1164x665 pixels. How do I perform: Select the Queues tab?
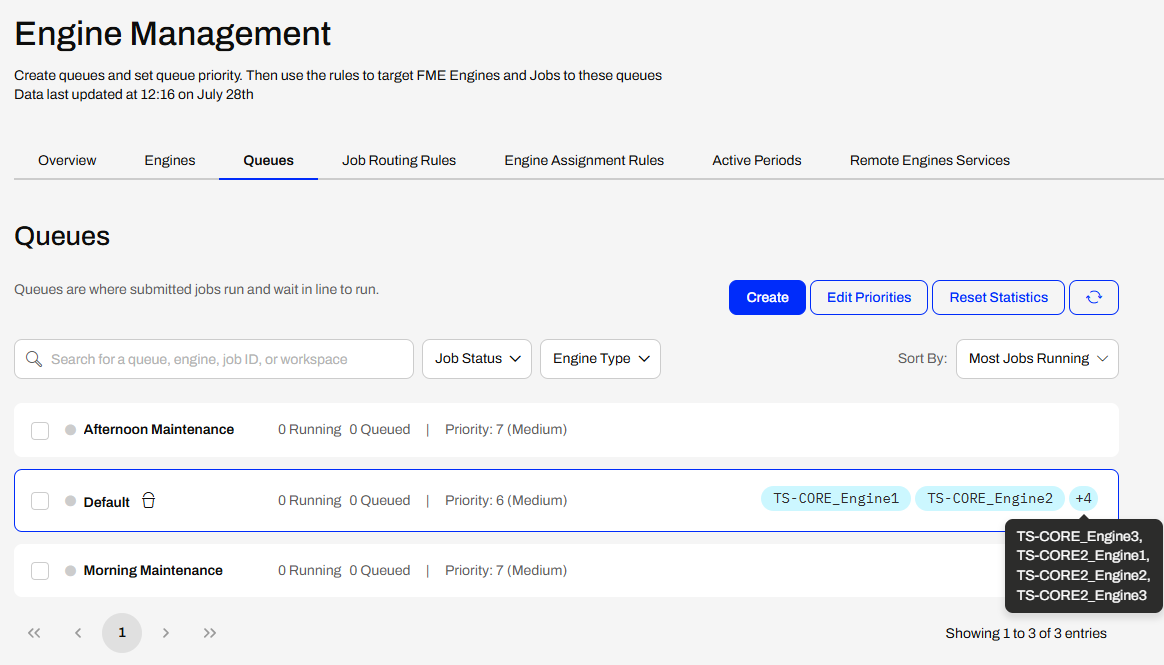coord(268,160)
